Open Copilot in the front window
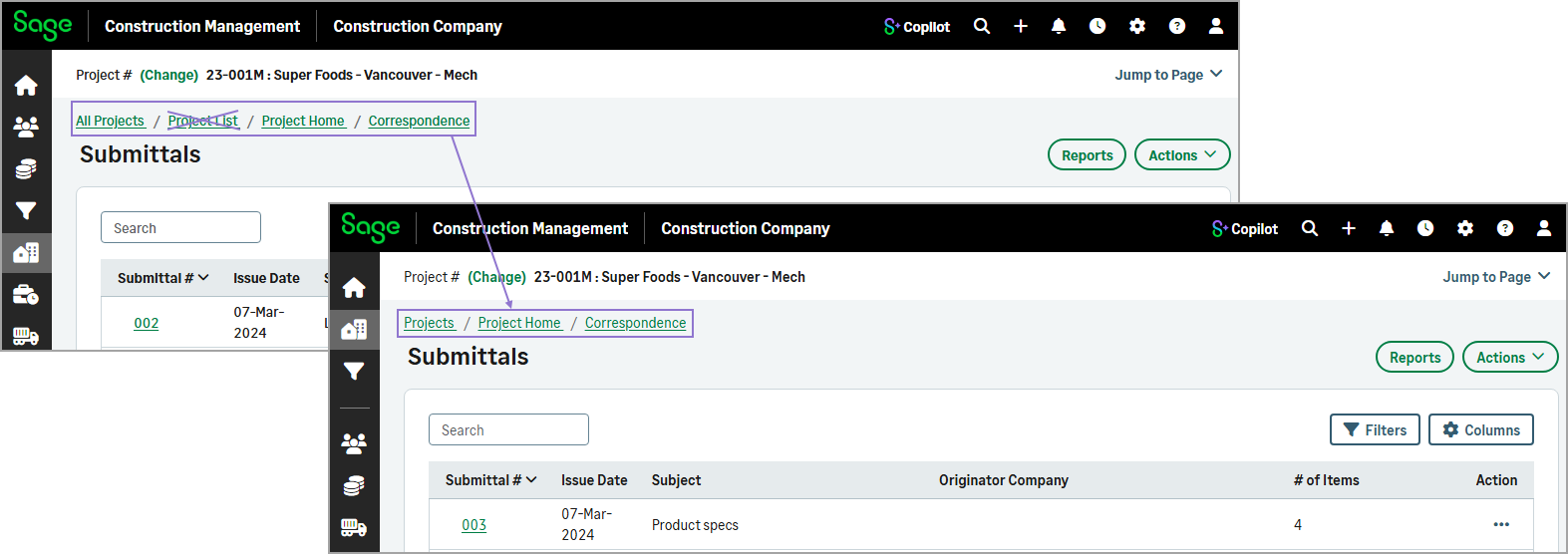The image size is (1568, 554). point(1244,229)
